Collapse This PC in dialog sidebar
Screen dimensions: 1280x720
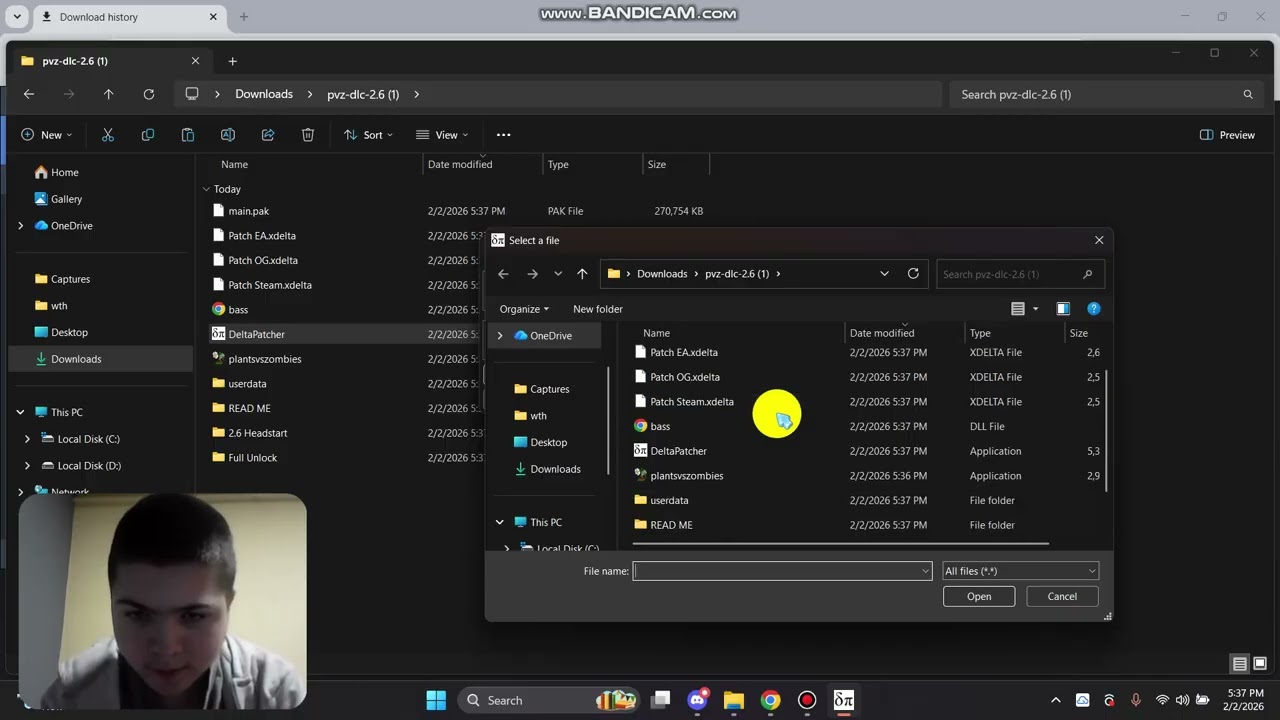point(500,522)
